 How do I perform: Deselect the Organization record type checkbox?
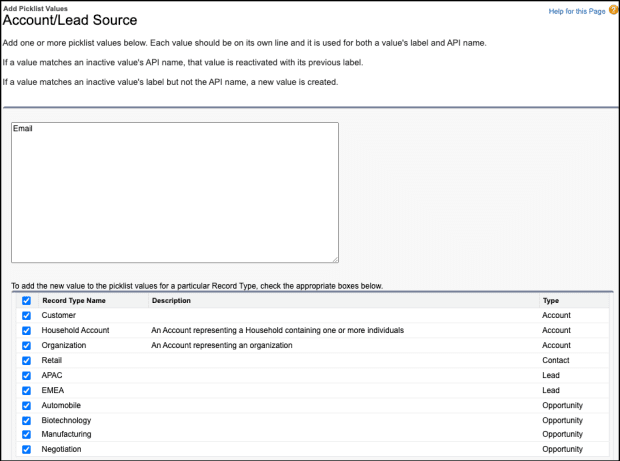pyautogui.click(x=26, y=345)
